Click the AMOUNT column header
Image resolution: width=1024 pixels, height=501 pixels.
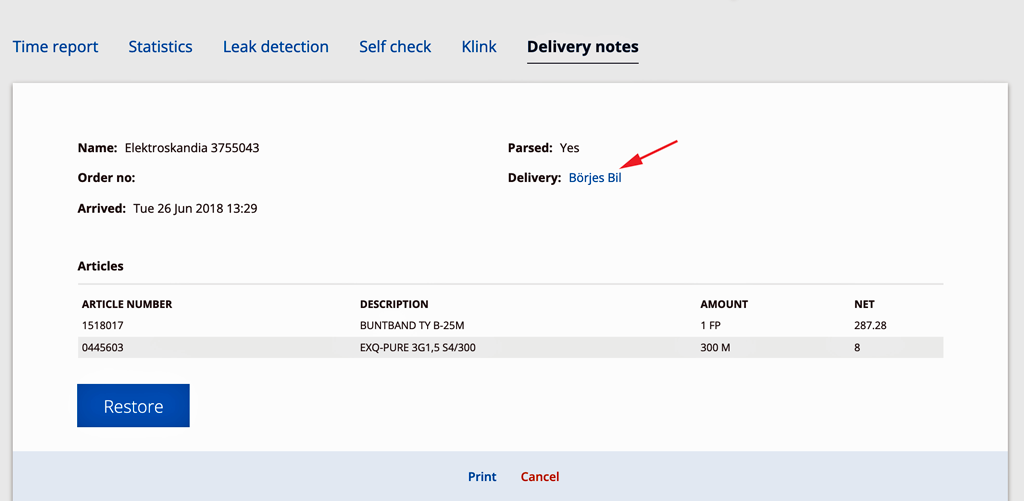point(724,304)
